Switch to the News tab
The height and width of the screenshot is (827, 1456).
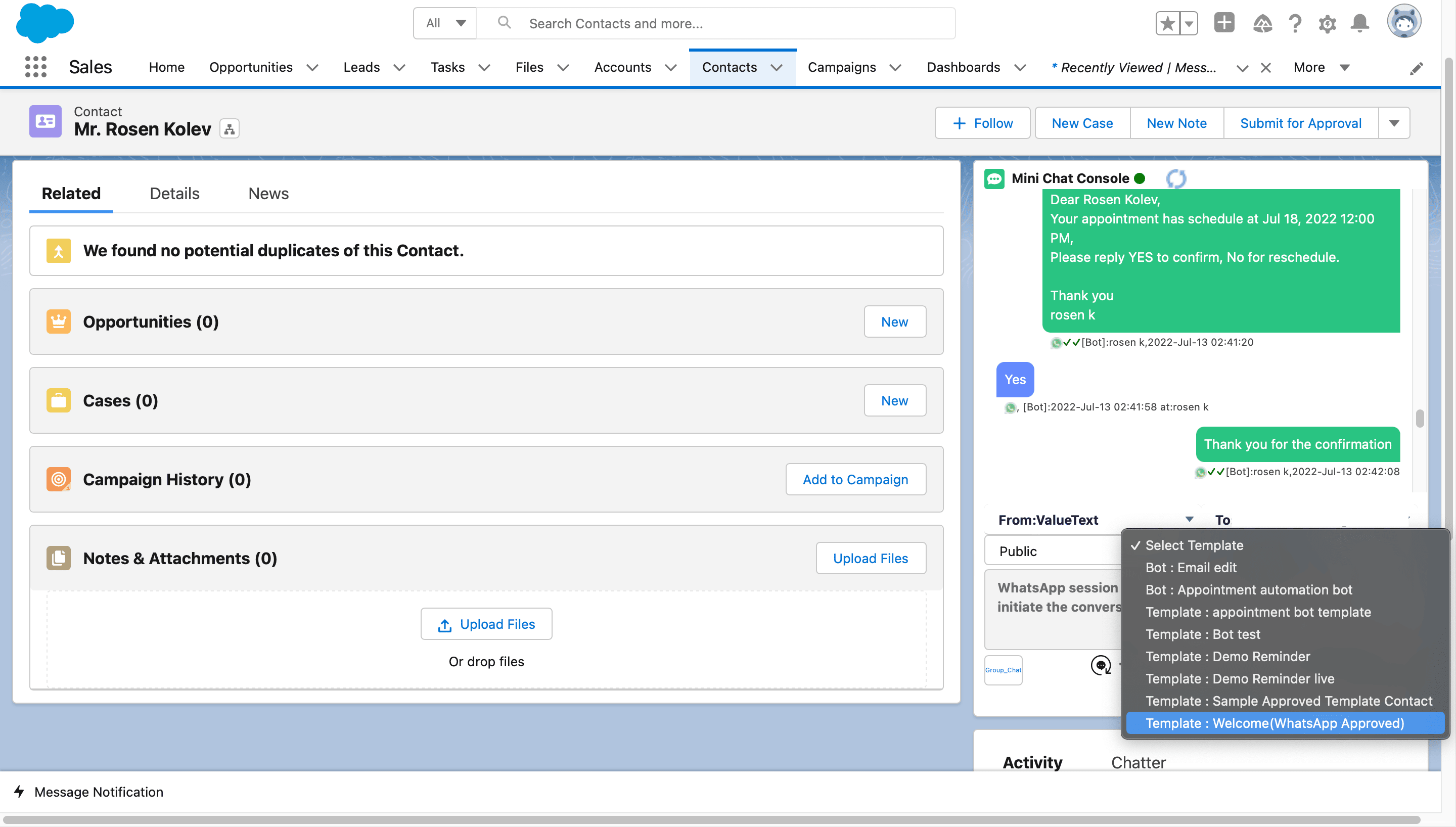[x=268, y=193]
